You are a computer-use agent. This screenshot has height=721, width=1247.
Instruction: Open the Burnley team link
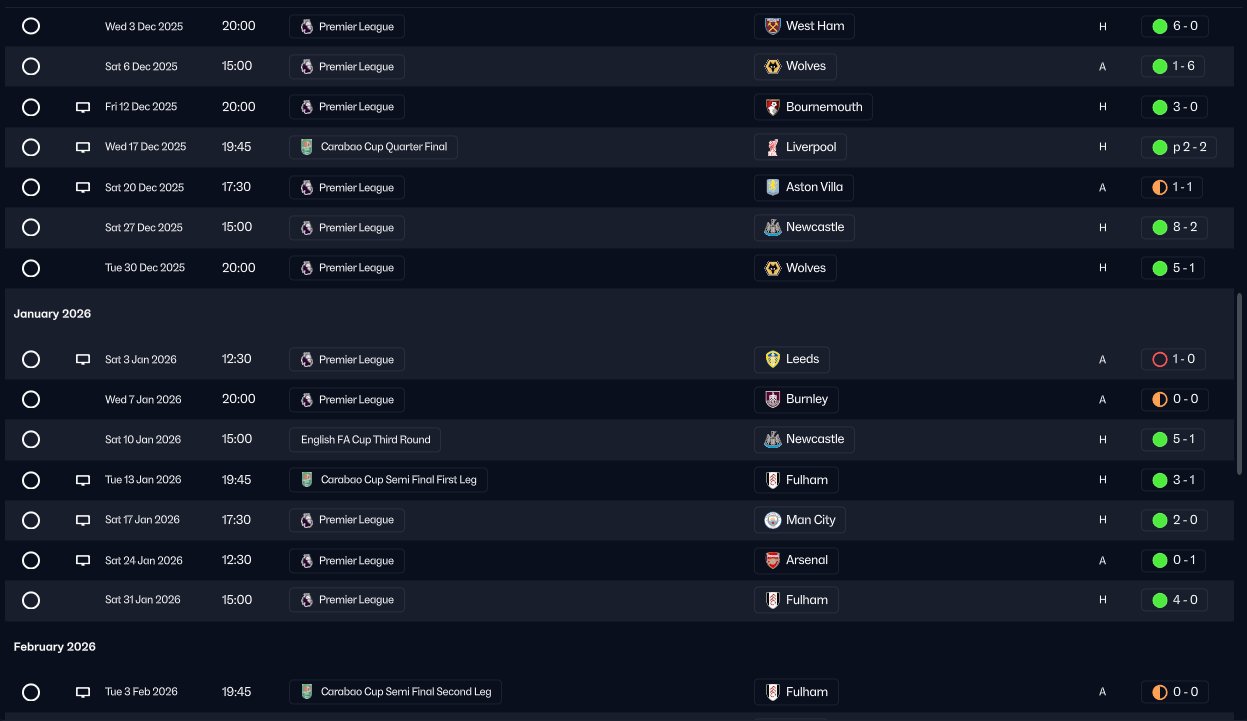pyautogui.click(x=796, y=399)
